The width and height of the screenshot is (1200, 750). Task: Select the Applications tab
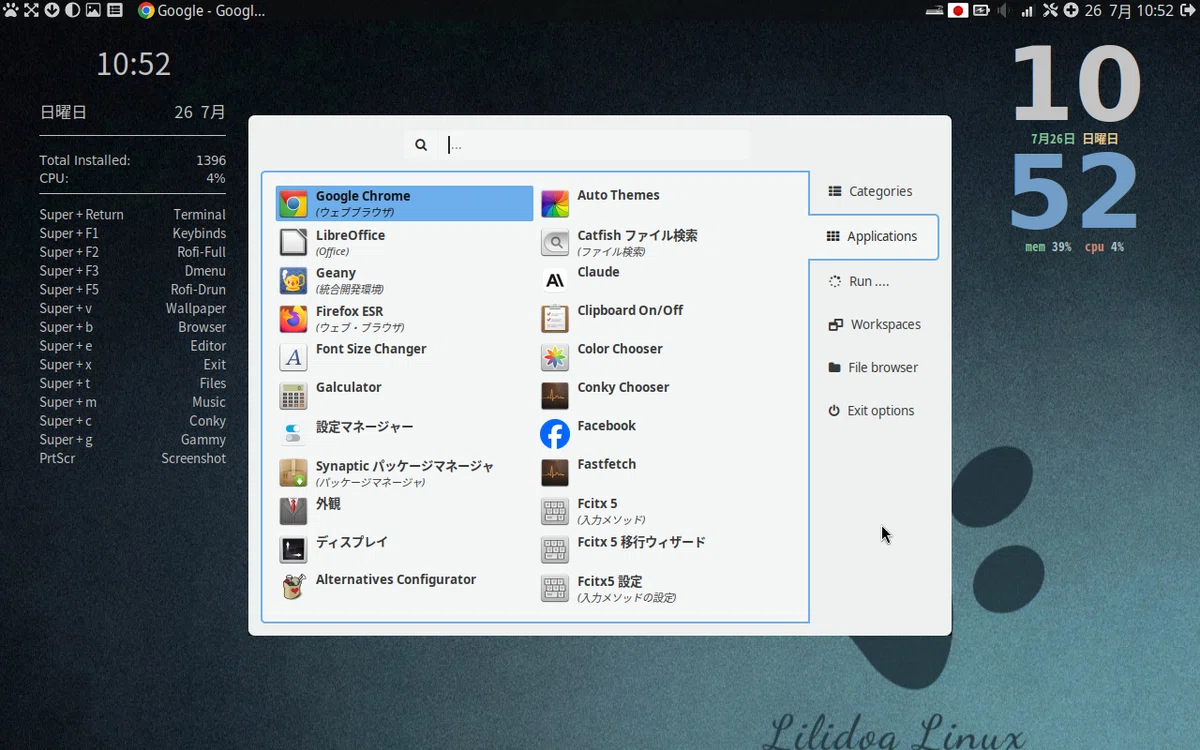tap(872, 237)
